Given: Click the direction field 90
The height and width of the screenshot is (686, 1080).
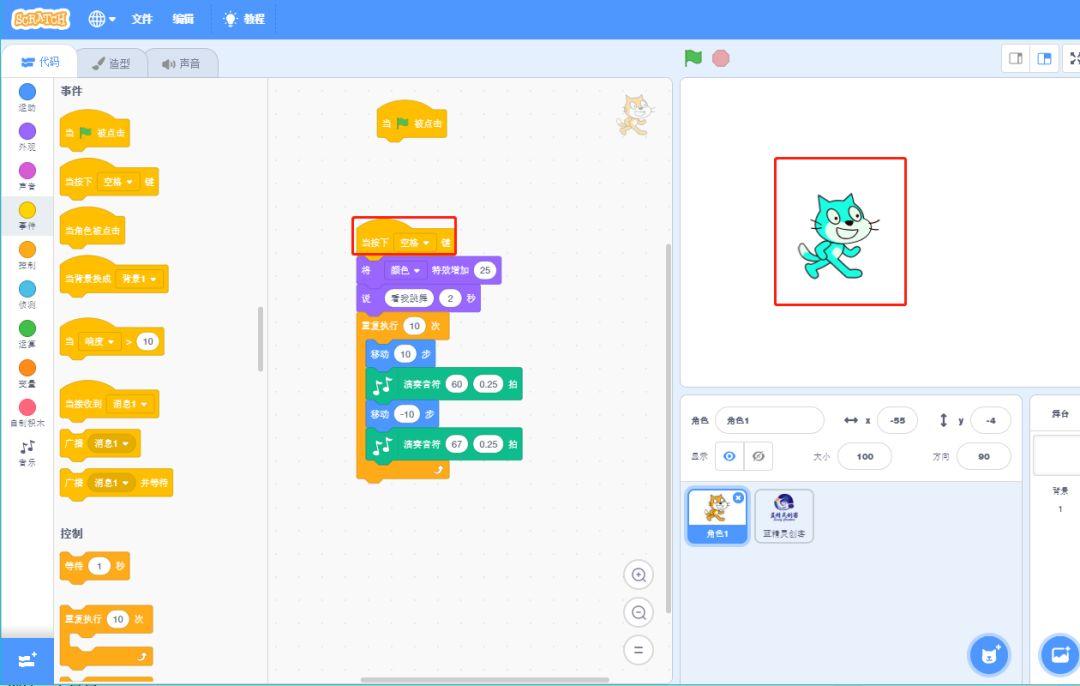Looking at the screenshot, I should coord(984,456).
